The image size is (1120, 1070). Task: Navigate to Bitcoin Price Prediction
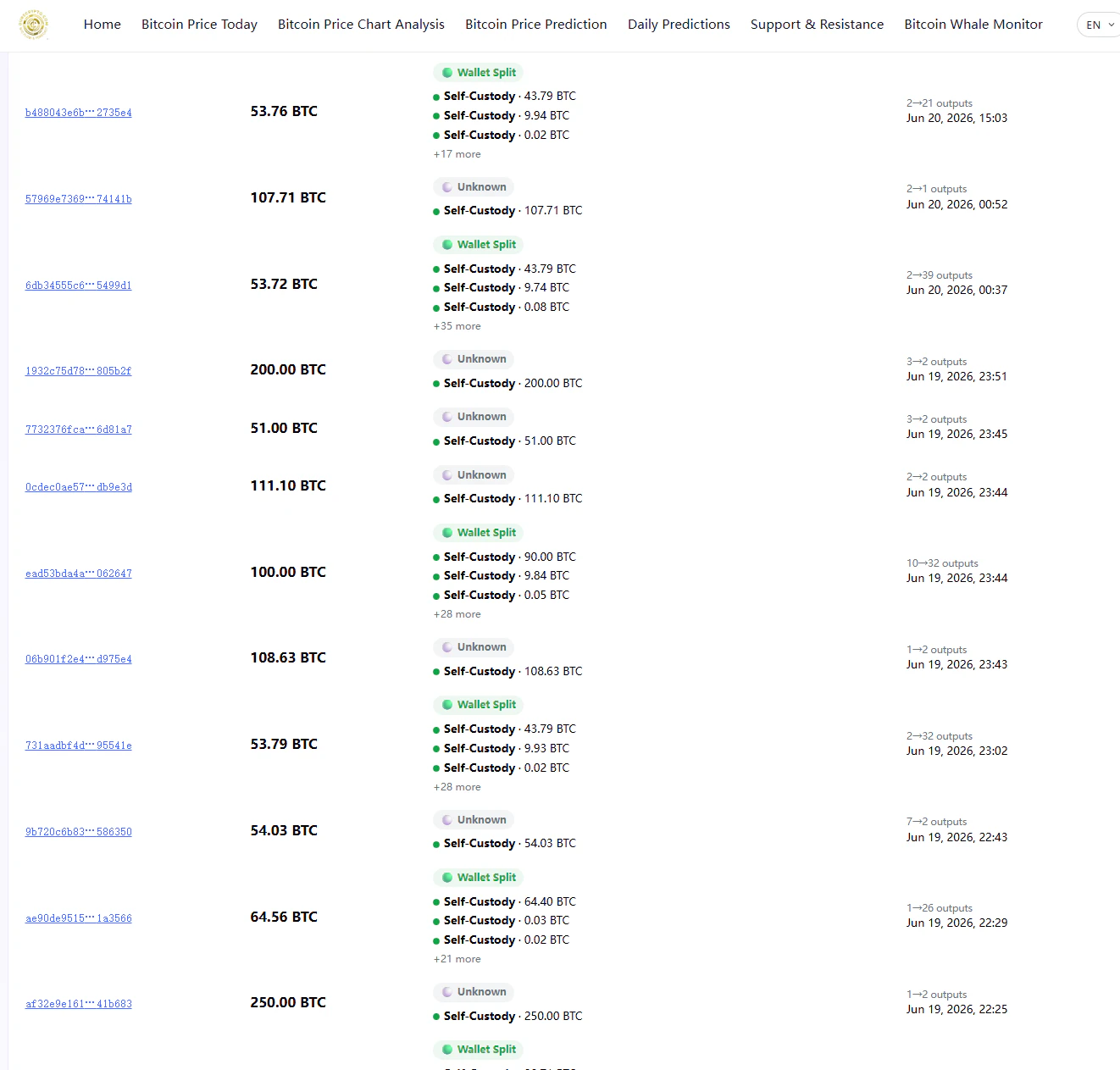tap(536, 25)
